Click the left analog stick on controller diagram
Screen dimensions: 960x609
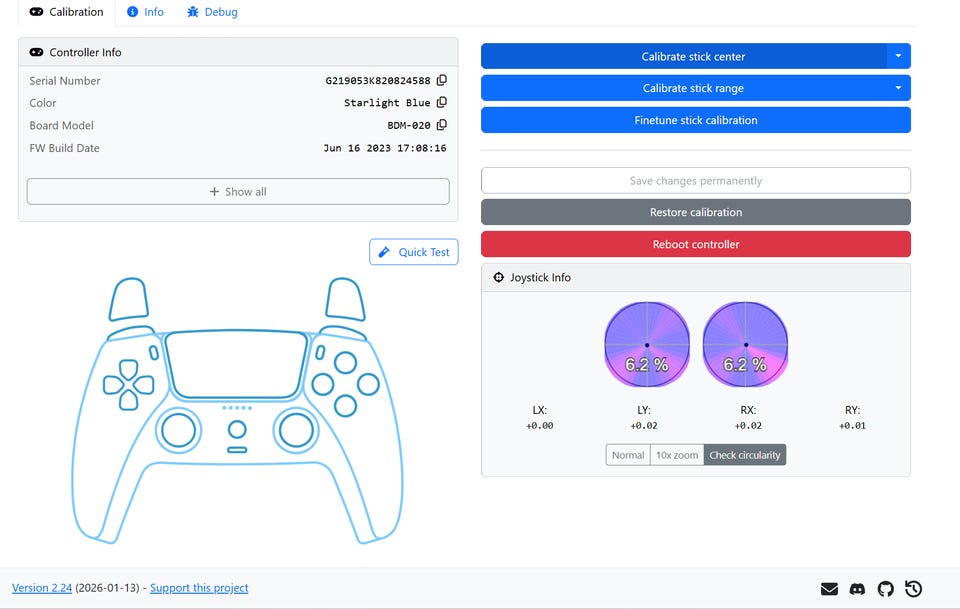(178, 430)
